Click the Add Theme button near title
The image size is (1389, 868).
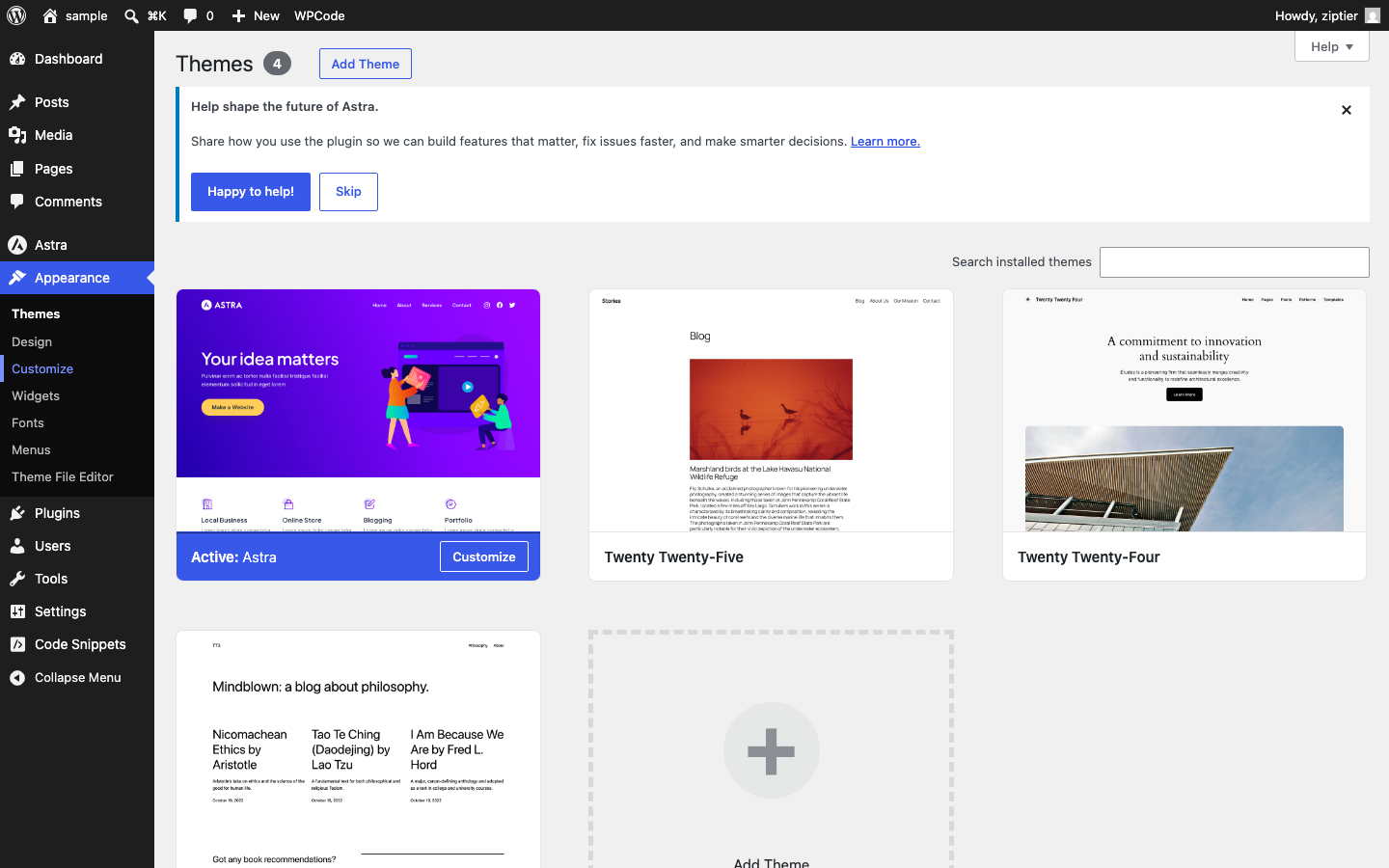366,64
